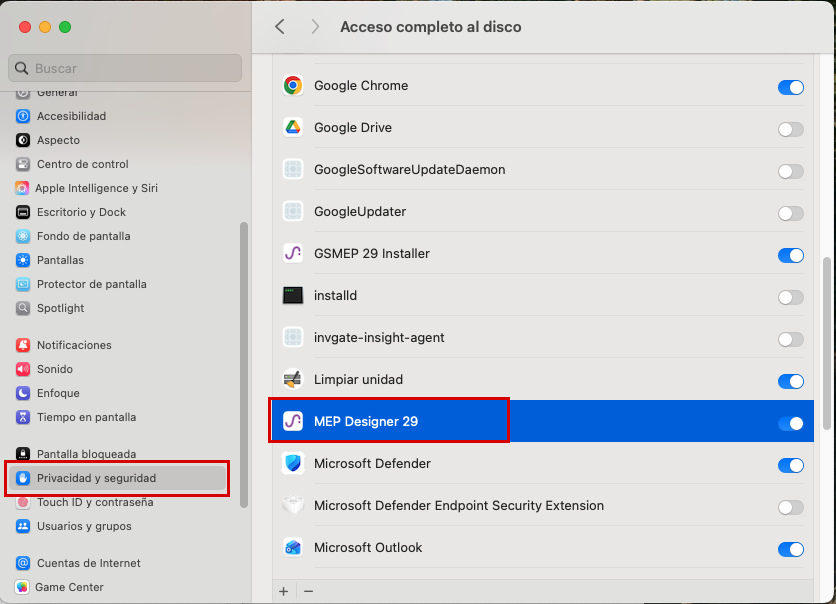Screen dimensions: 836x604
Task: Open Privacidad y seguridad in sidebar
Action: 96,478
